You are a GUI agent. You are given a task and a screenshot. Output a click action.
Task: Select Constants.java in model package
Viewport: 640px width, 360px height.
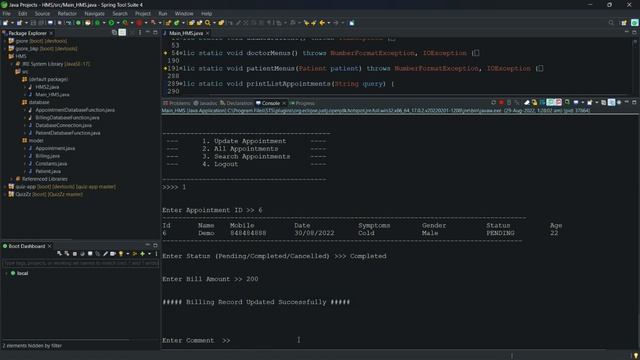(x=51, y=164)
